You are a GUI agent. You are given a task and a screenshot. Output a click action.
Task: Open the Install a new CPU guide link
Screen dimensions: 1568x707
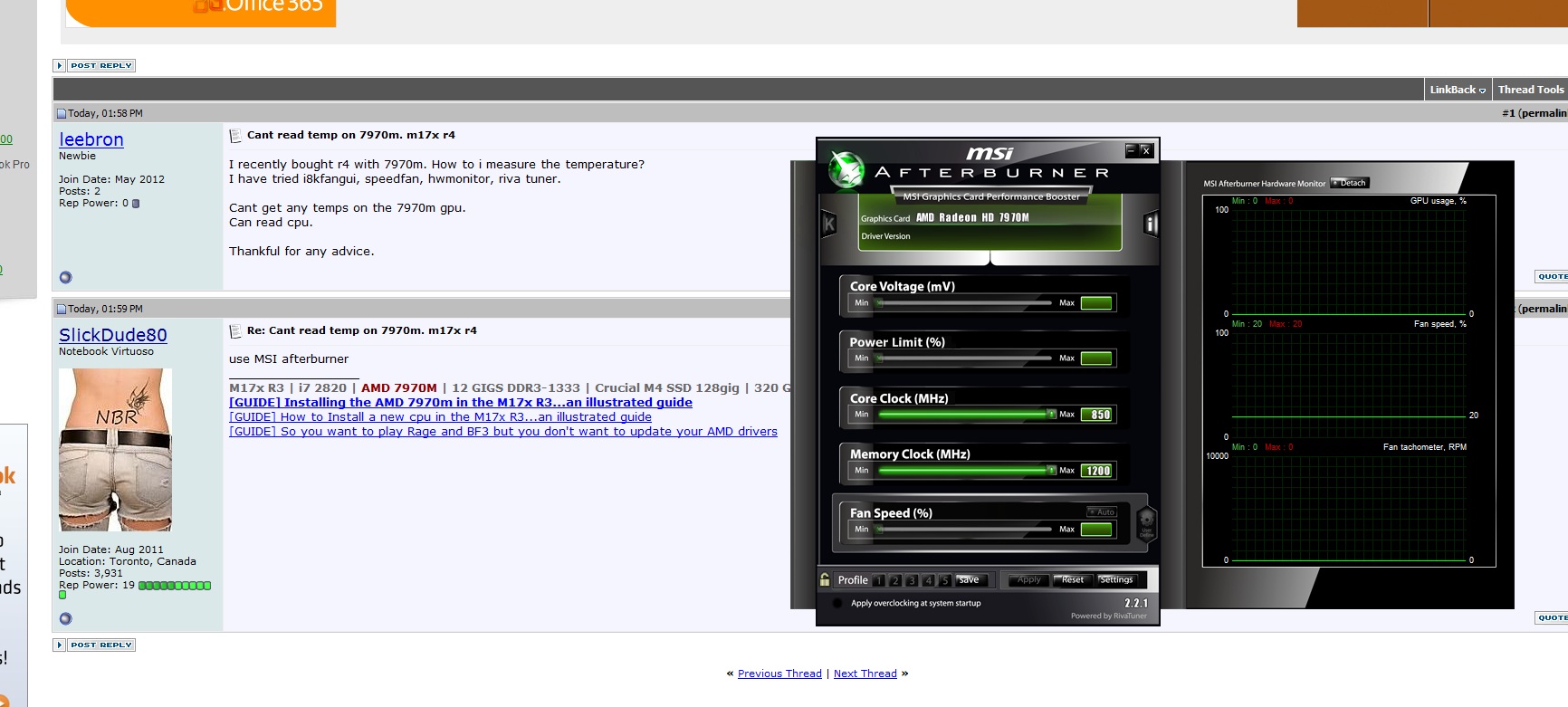440,417
